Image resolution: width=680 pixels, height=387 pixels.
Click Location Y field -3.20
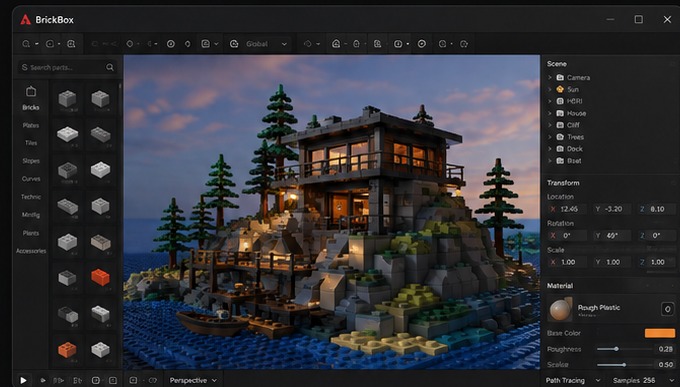coord(612,209)
